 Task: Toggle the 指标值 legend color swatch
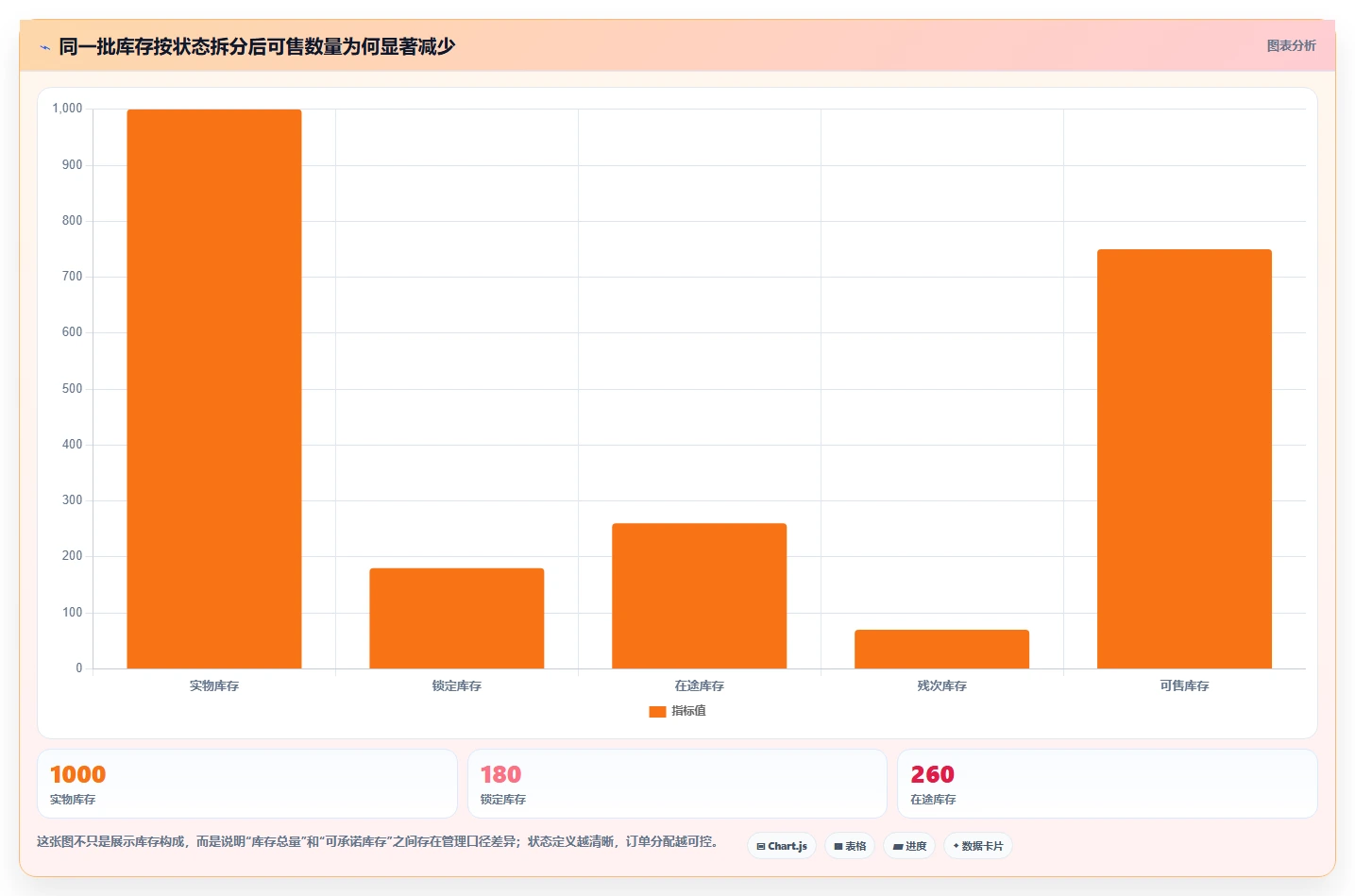coord(657,712)
